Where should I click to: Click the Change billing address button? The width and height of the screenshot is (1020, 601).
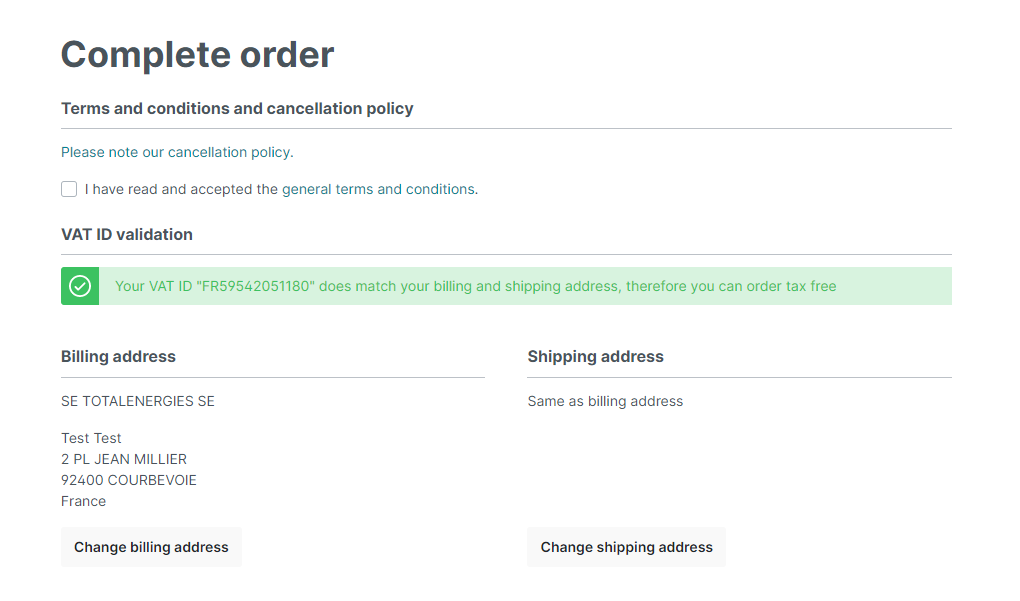coord(152,547)
